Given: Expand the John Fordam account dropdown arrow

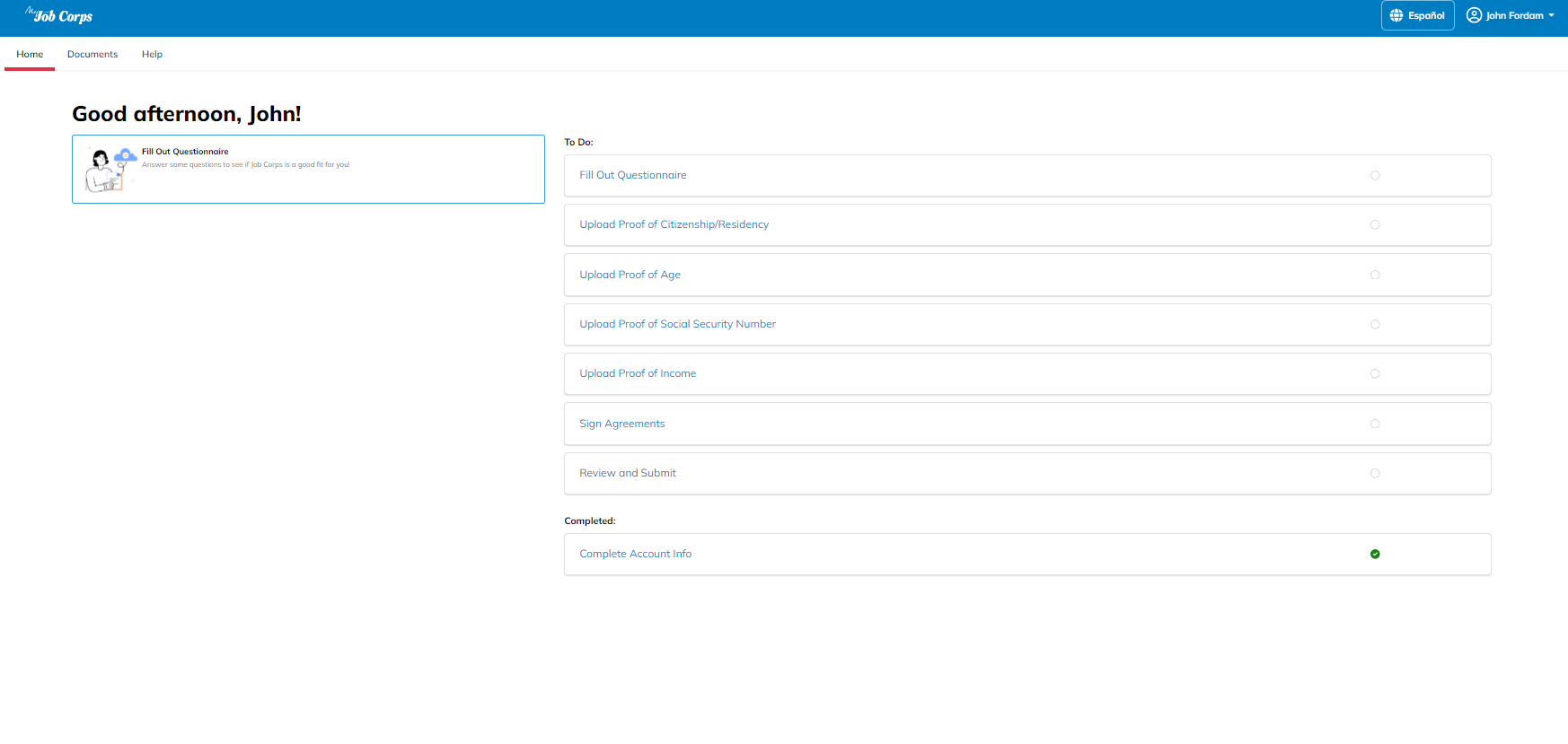Looking at the screenshot, I should (x=1551, y=15).
